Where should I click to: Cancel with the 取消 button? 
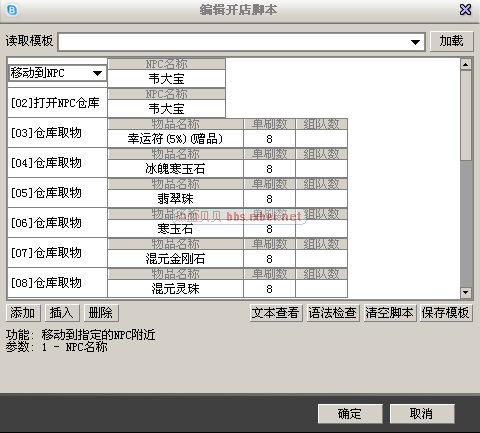(x=422, y=414)
